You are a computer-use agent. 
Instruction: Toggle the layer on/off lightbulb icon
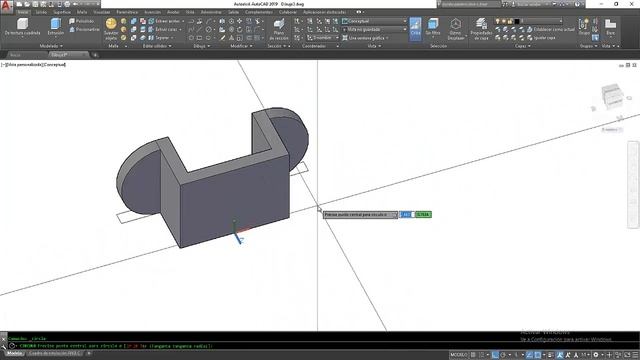497,21
